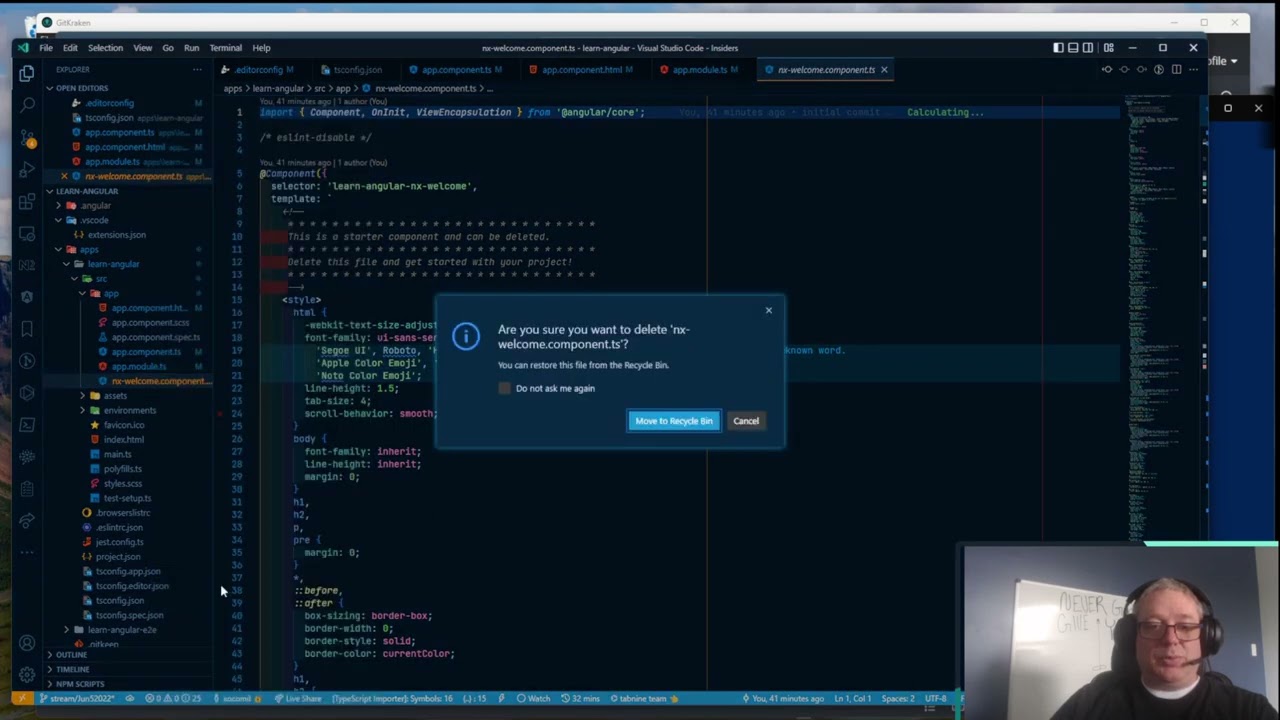Screen dimensions: 1280x720
Task: Open Explorer's Views and More Actions ellipsis
Action: [197, 70]
